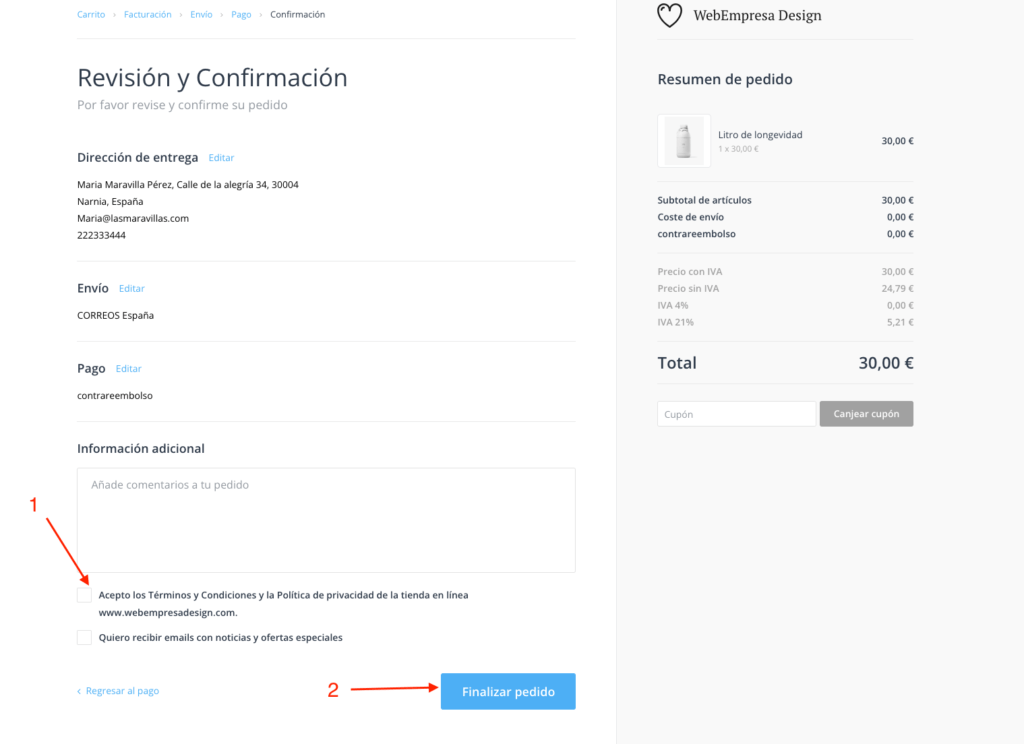The image size is (1024, 744).
Task: Edit the Envío shipping method
Action: (x=131, y=289)
